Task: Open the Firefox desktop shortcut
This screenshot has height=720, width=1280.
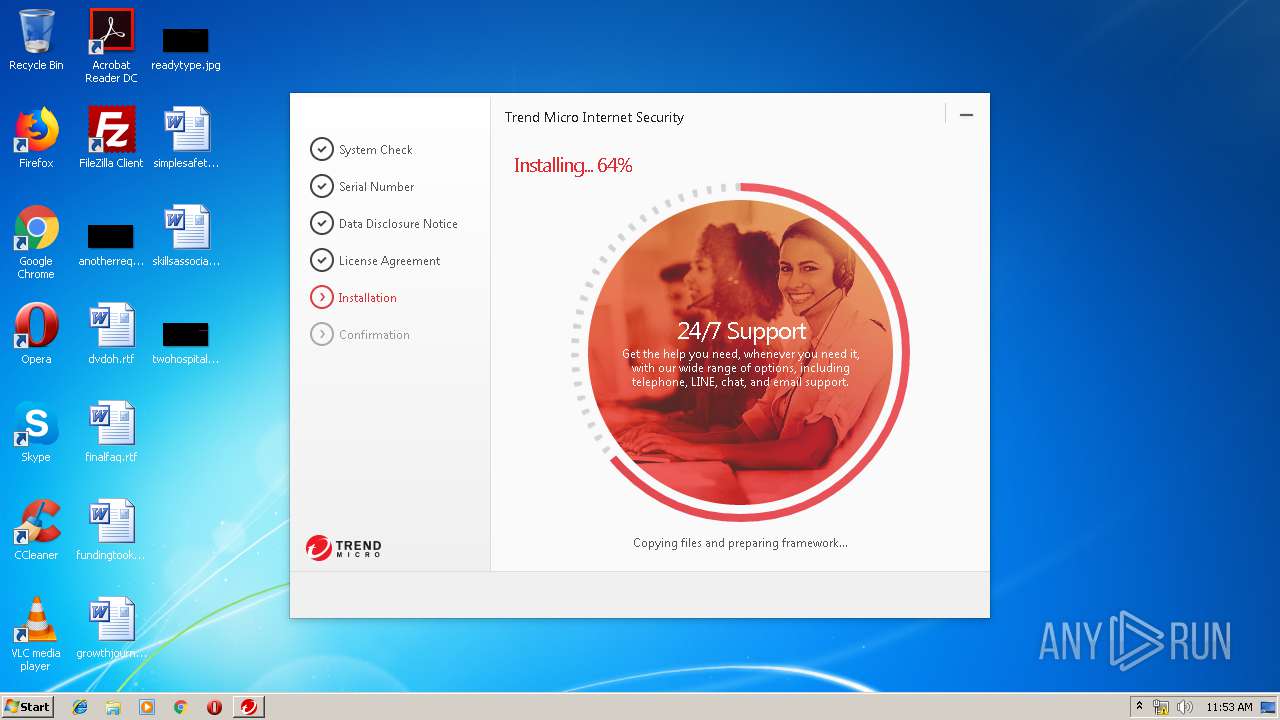Action: click(x=36, y=138)
